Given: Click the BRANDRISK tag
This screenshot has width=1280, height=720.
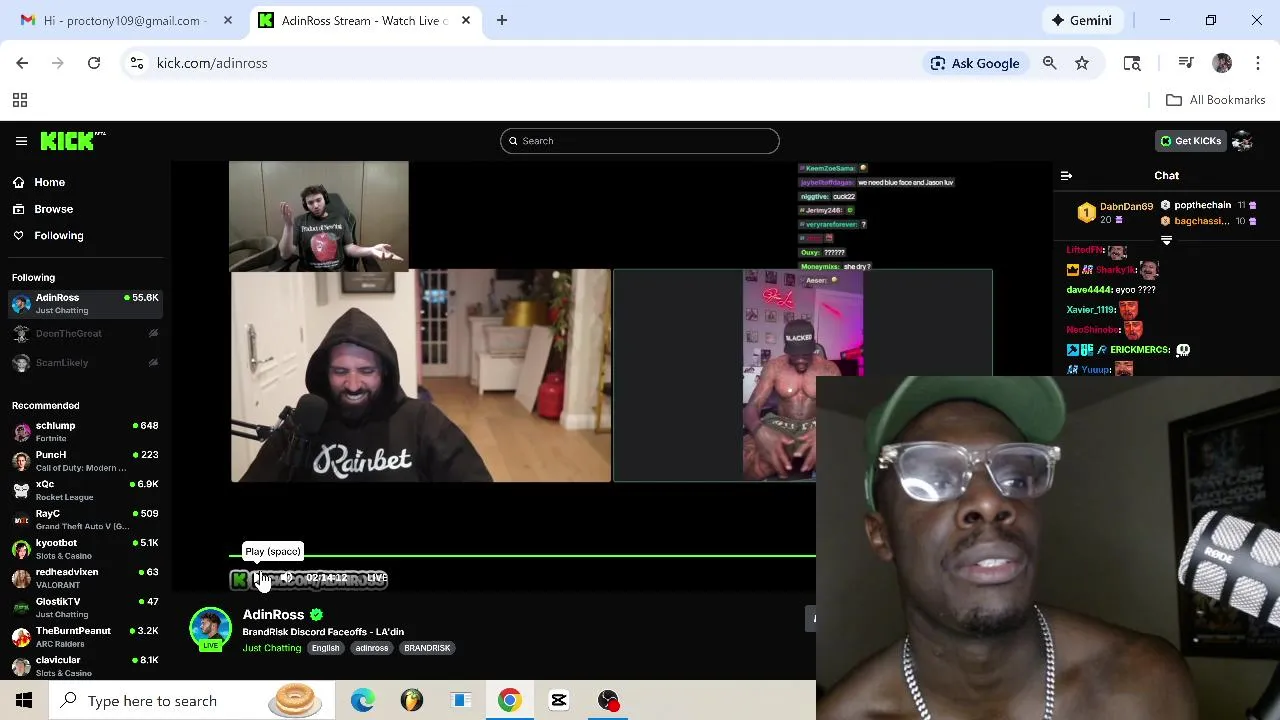Looking at the screenshot, I should point(427,648).
